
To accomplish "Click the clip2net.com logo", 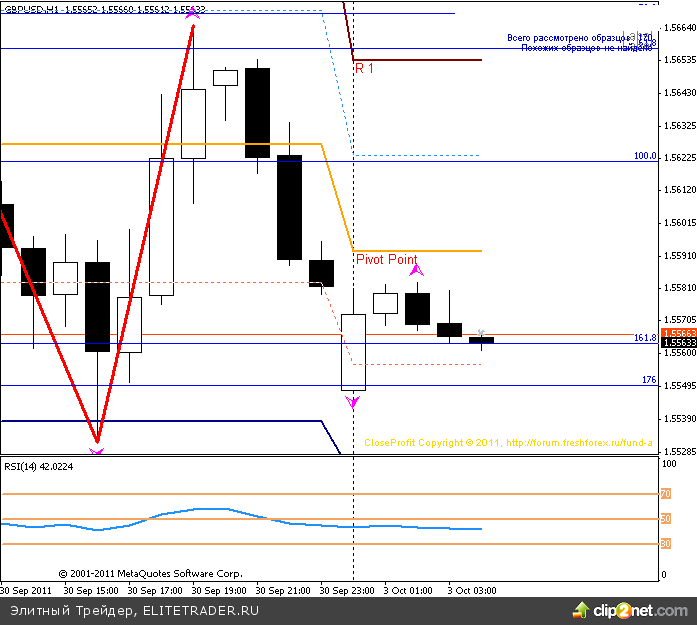I will [x=621, y=609].
